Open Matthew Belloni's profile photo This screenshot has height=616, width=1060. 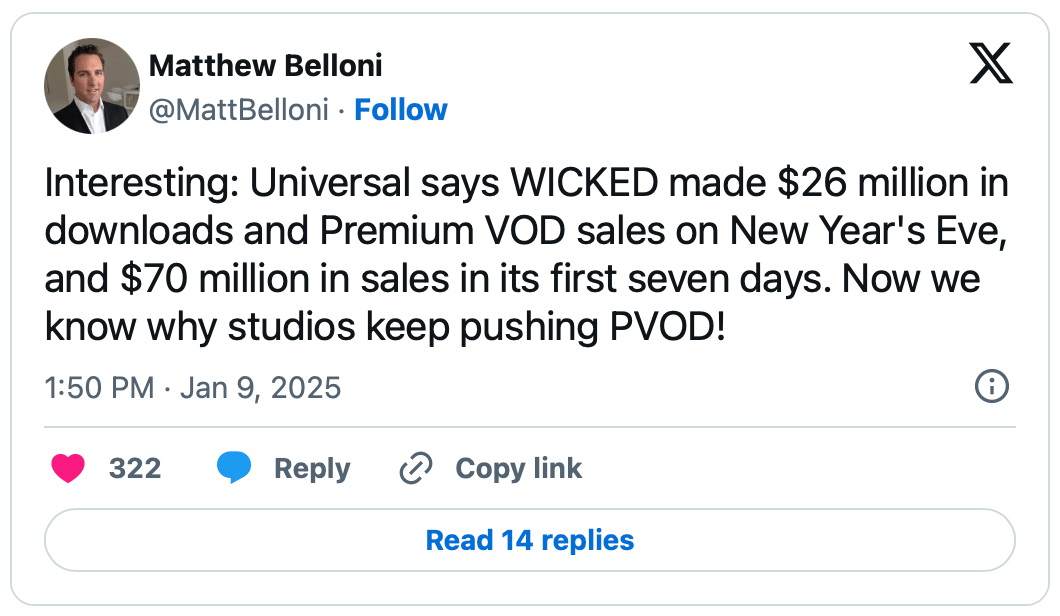pos(91,87)
